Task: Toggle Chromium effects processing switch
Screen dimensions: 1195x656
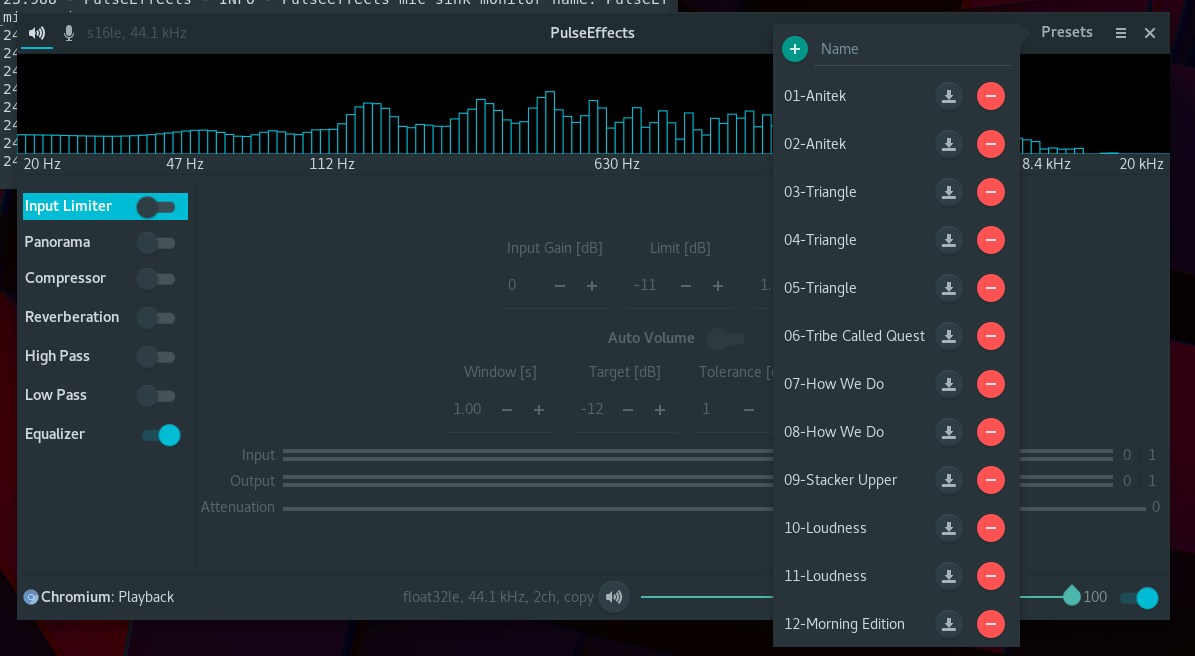Action: (x=1139, y=598)
